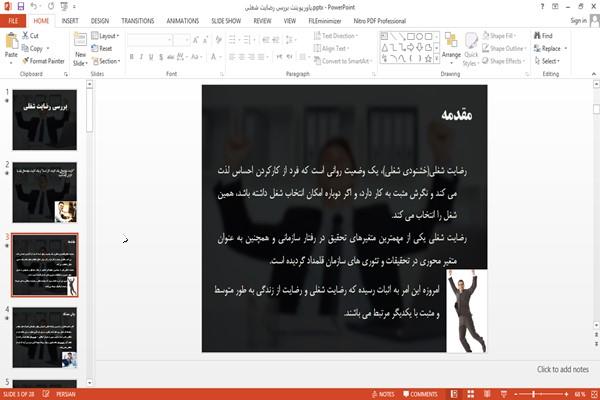Switch to SLIDE SHOW tab
Image resolution: width=600 pixels, height=400 pixels.
click(x=226, y=21)
